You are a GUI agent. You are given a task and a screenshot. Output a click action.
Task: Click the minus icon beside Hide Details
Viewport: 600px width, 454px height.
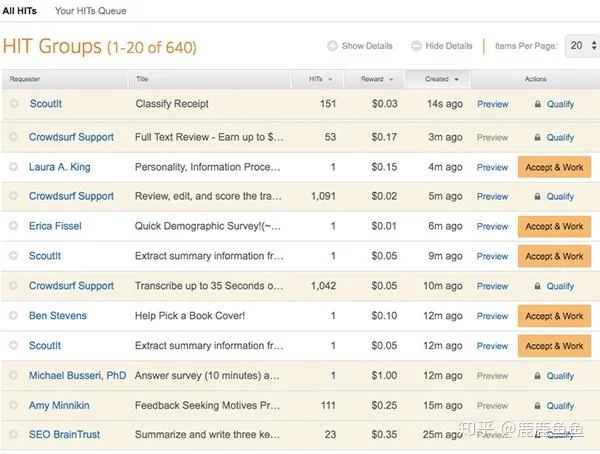[416, 46]
